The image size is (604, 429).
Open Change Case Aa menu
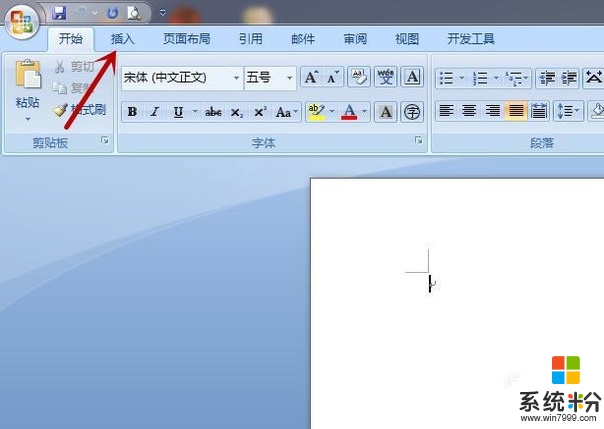click(x=287, y=112)
